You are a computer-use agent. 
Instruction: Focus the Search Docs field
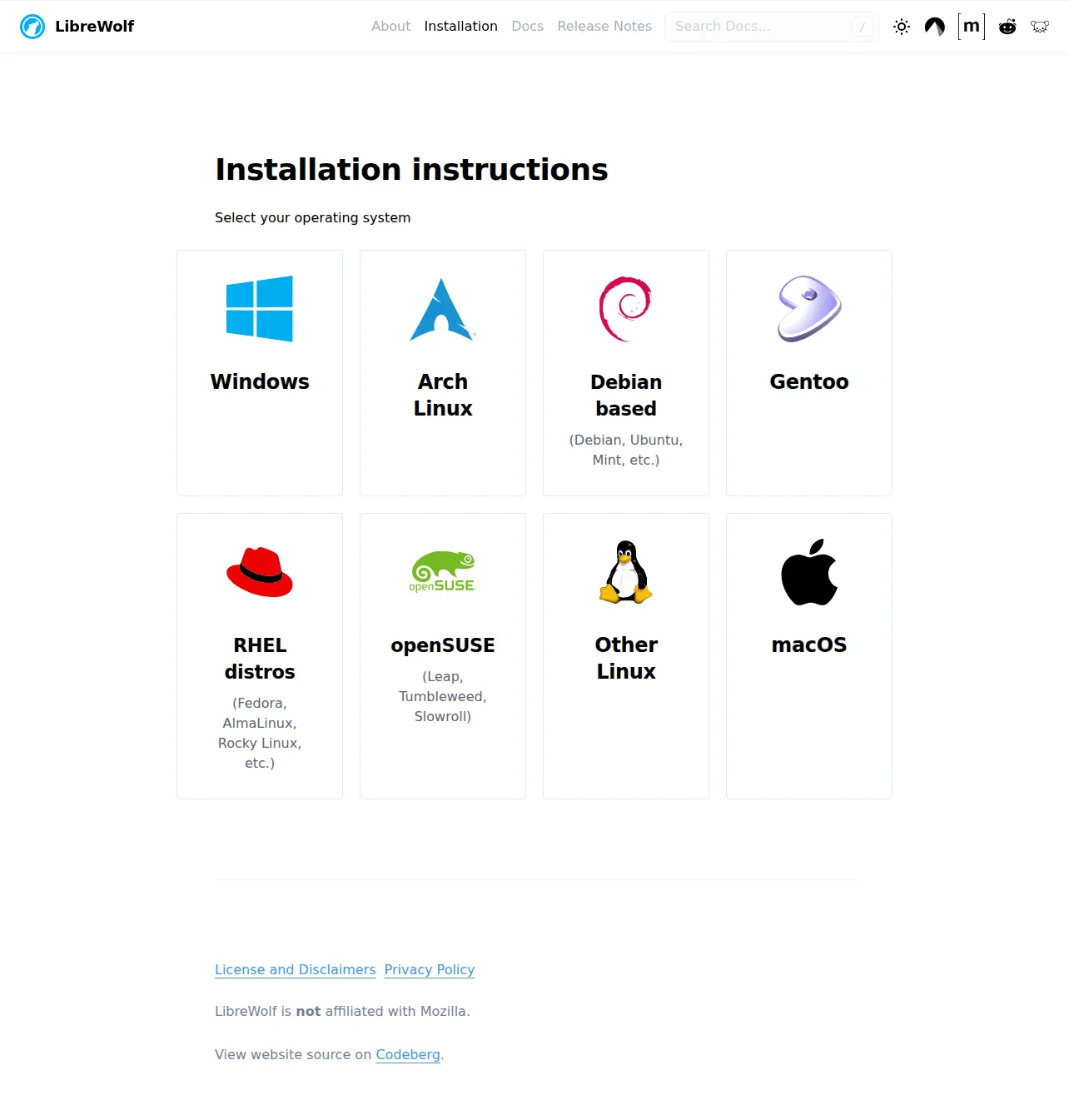point(771,27)
